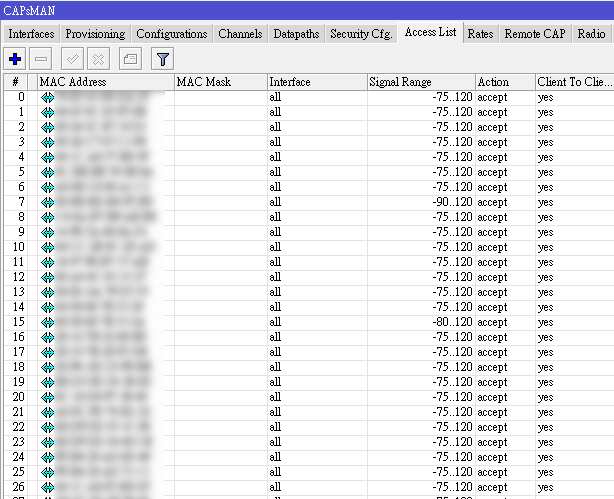This screenshot has width=614, height=499.
Task: Sort by MAC Address column header
Action: click(x=106, y=82)
